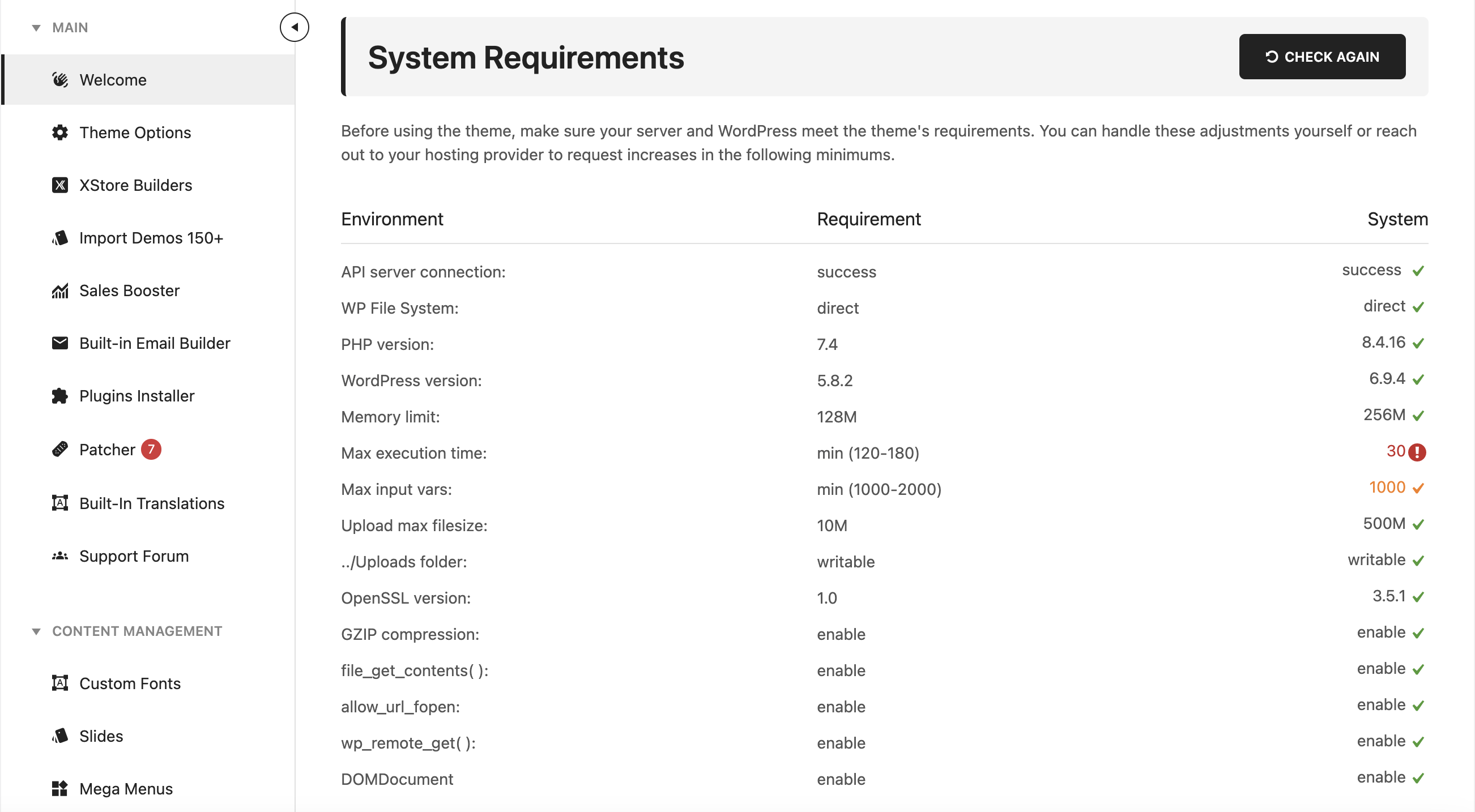Click the Plugins Installer puzzle icon
The height and width of the screenshot is (812, 1475).
point(60,396)
